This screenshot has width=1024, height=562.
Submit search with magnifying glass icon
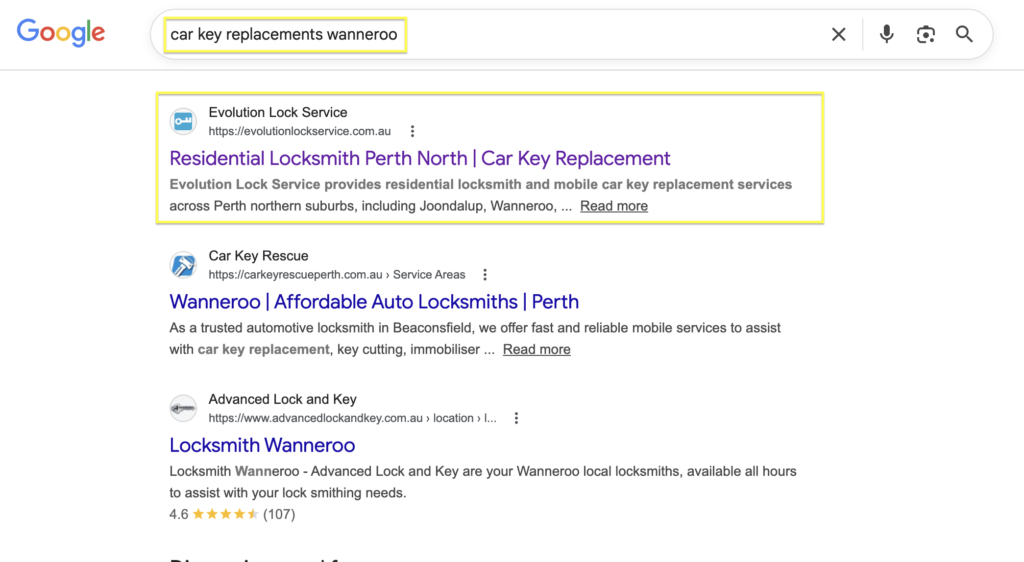pyautogui.click(x=964, y=34)
